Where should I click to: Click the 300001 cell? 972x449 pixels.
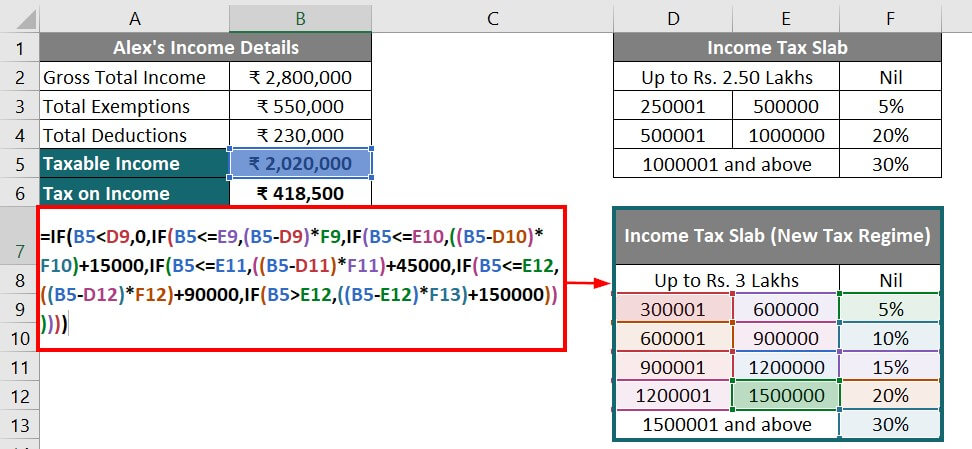click(x=673, y=309)
